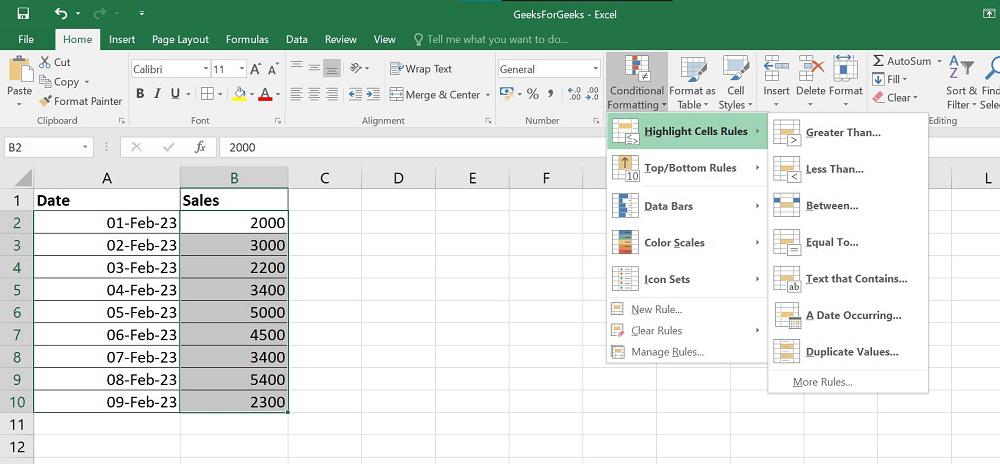The image size is (1000, 464).
Task: Click the Increase Font Size icon
Action: [256, 69]
